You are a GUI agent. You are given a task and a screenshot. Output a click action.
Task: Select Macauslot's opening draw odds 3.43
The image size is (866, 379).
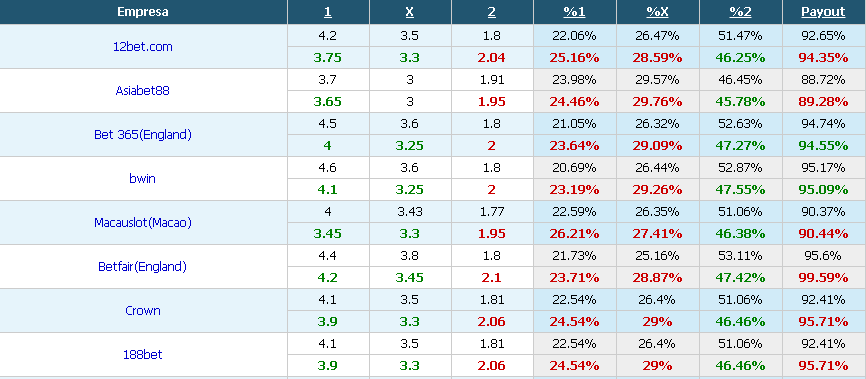pos(410,212)
